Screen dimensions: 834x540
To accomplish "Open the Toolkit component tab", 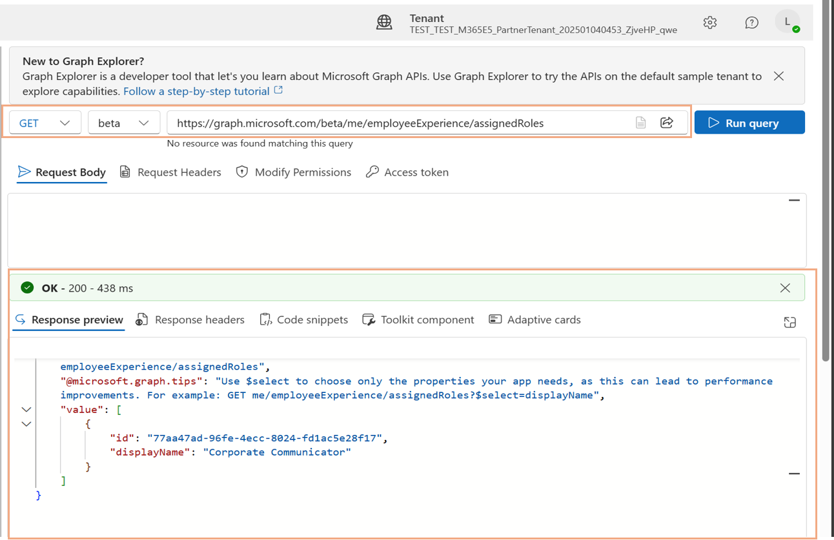I will coord(418,320).
